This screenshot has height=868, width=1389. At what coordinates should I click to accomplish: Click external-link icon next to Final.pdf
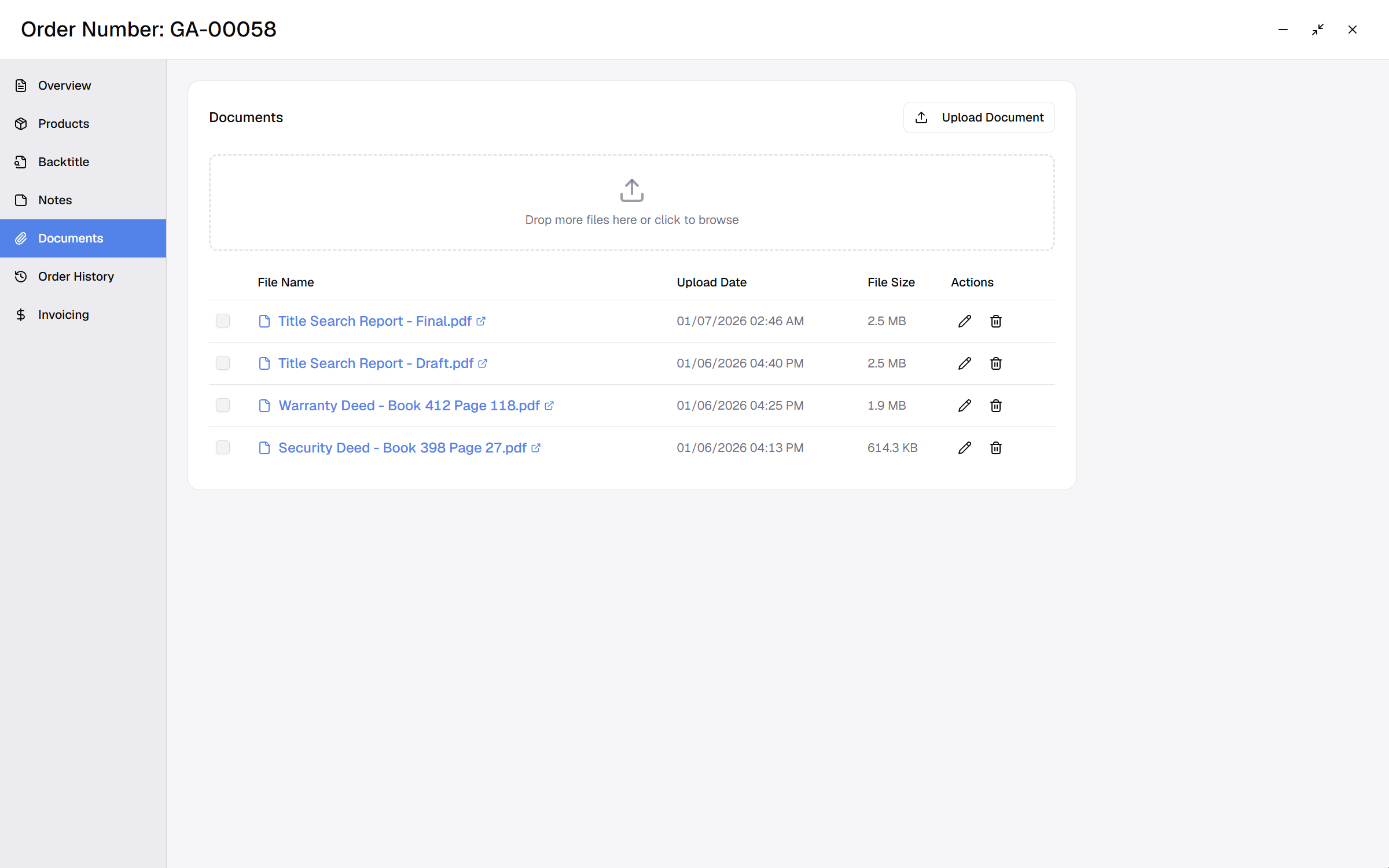click(x=481, y=321)
